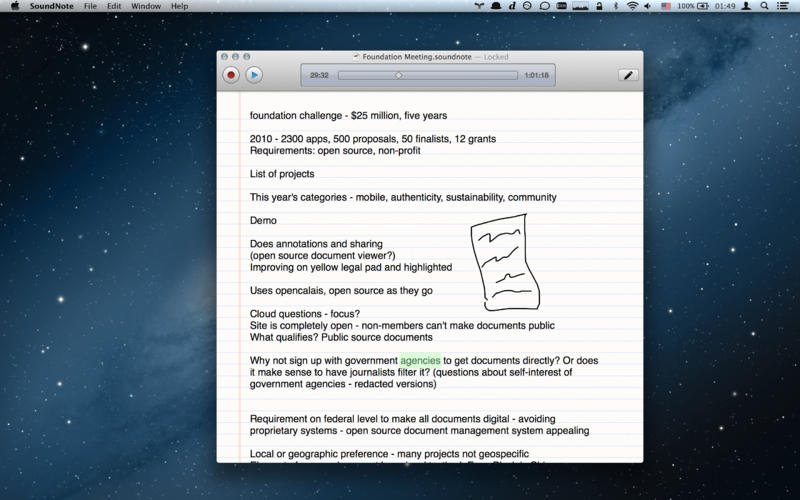This screenshot has width=800, height=500.
Task: Open the Window menu
Action: click(146, 6)
